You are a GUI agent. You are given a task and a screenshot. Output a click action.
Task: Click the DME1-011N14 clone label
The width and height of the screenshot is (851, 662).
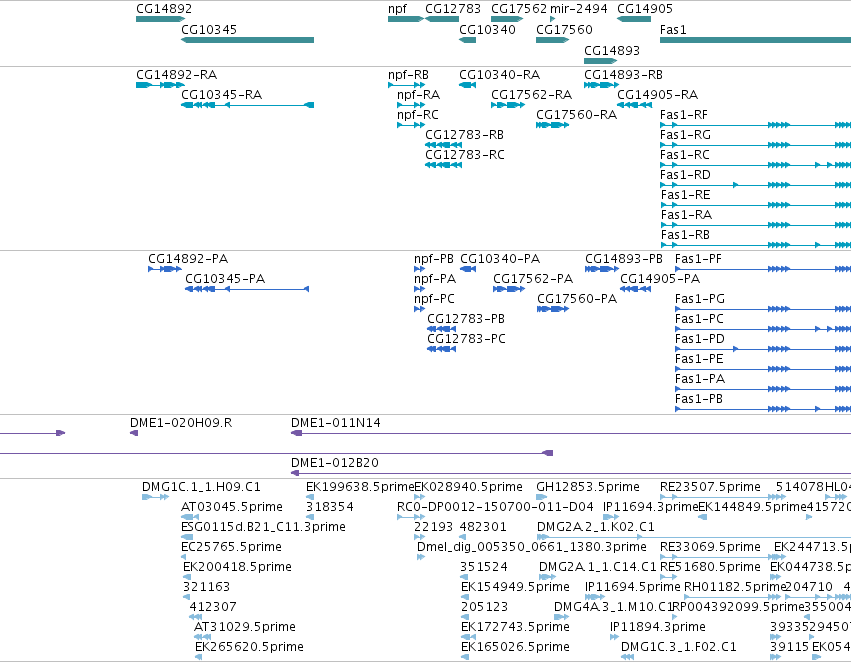coord(335,423)
